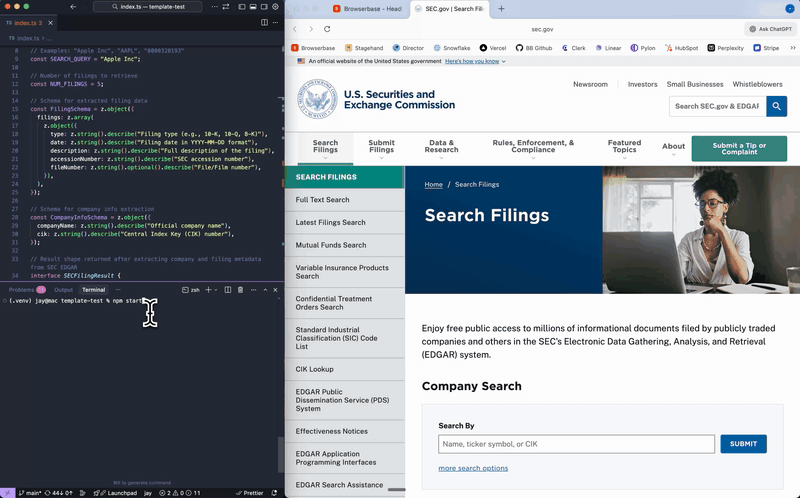Open the Whistleblowers link
Viewport: 800px width, 498px height.
pos(757,84)
